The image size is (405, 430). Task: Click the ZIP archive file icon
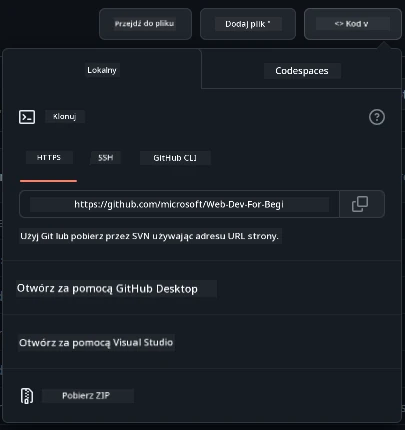pyautogui.click(x=27, y=396)
